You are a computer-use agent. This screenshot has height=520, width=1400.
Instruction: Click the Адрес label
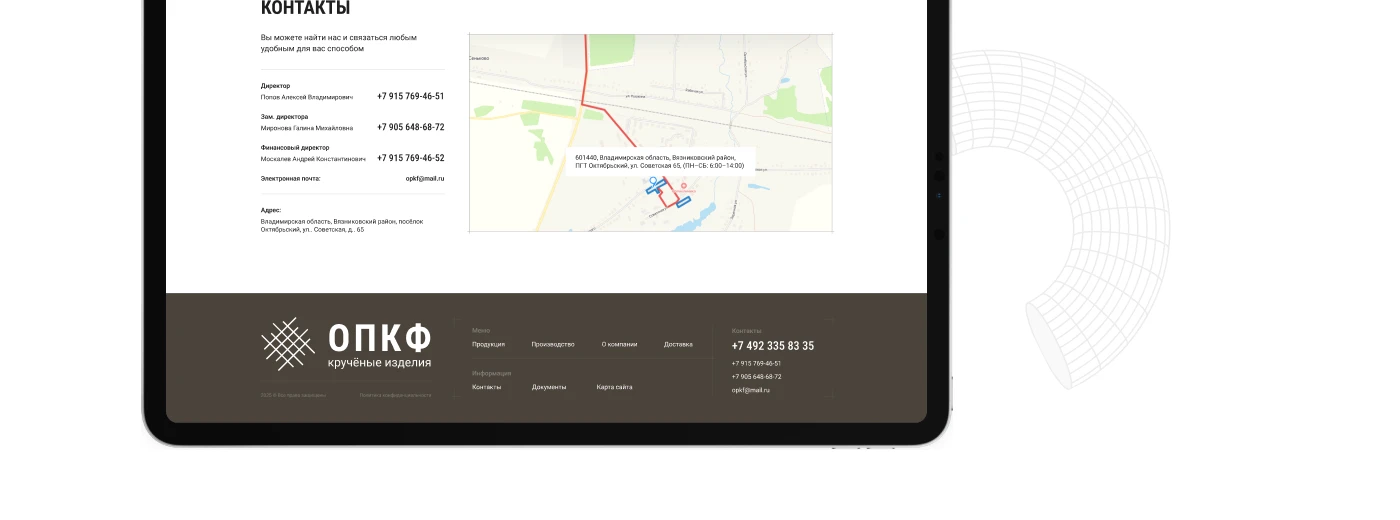coord(271,211)
